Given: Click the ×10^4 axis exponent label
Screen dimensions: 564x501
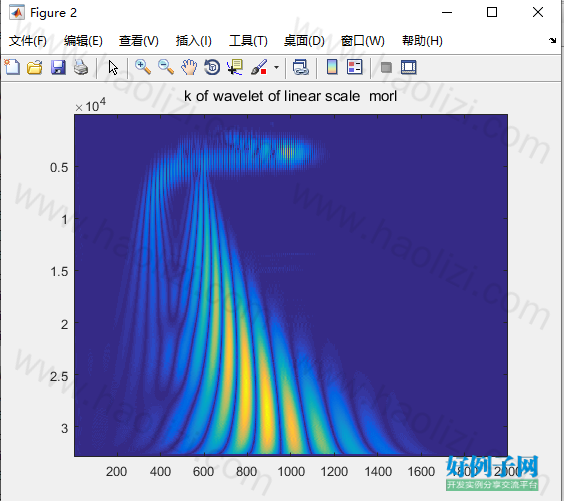Looking at the screenshot, I should pos(90,105).
